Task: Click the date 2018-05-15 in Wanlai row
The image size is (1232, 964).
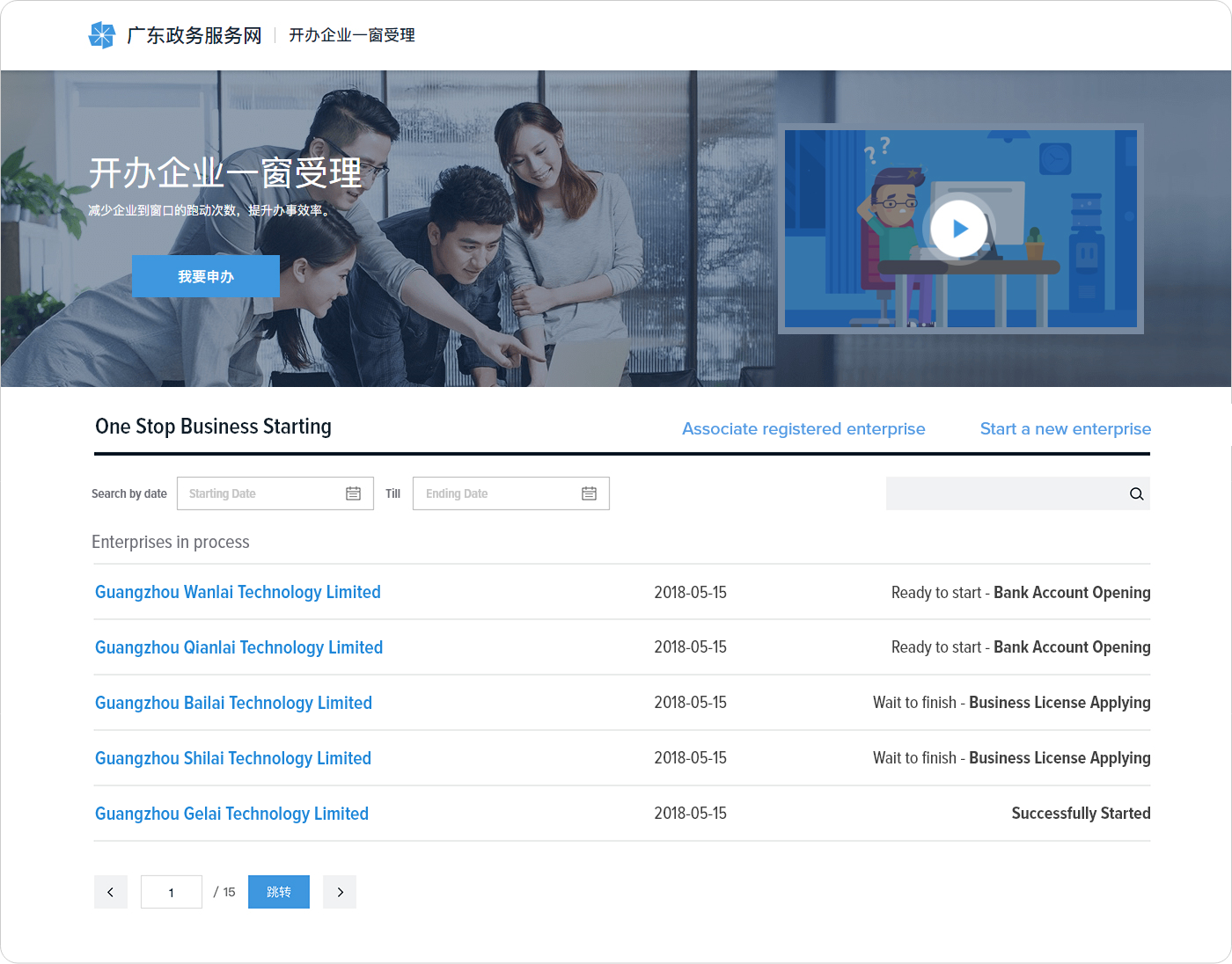Action: [690, 593]
